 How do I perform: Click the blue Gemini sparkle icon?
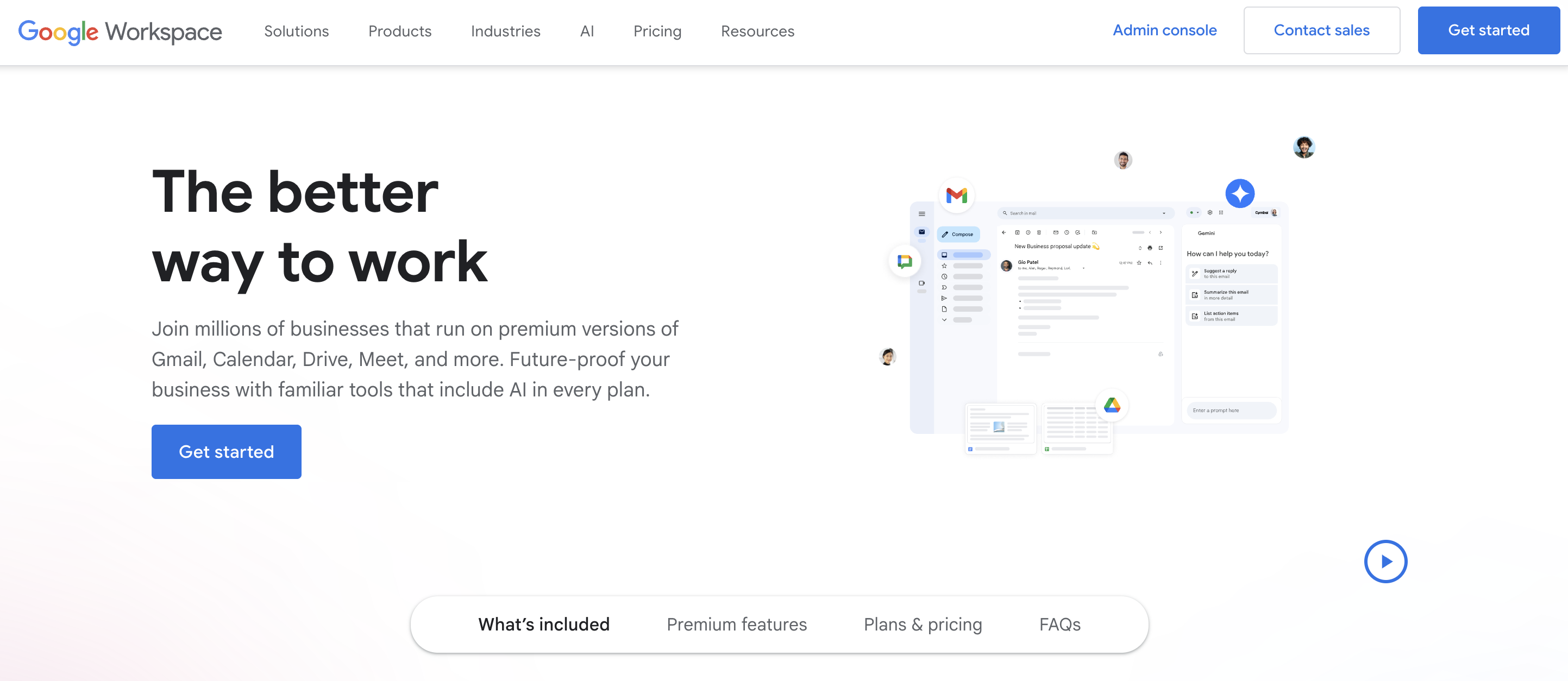pyautogui.click(x=1240, y=193)
